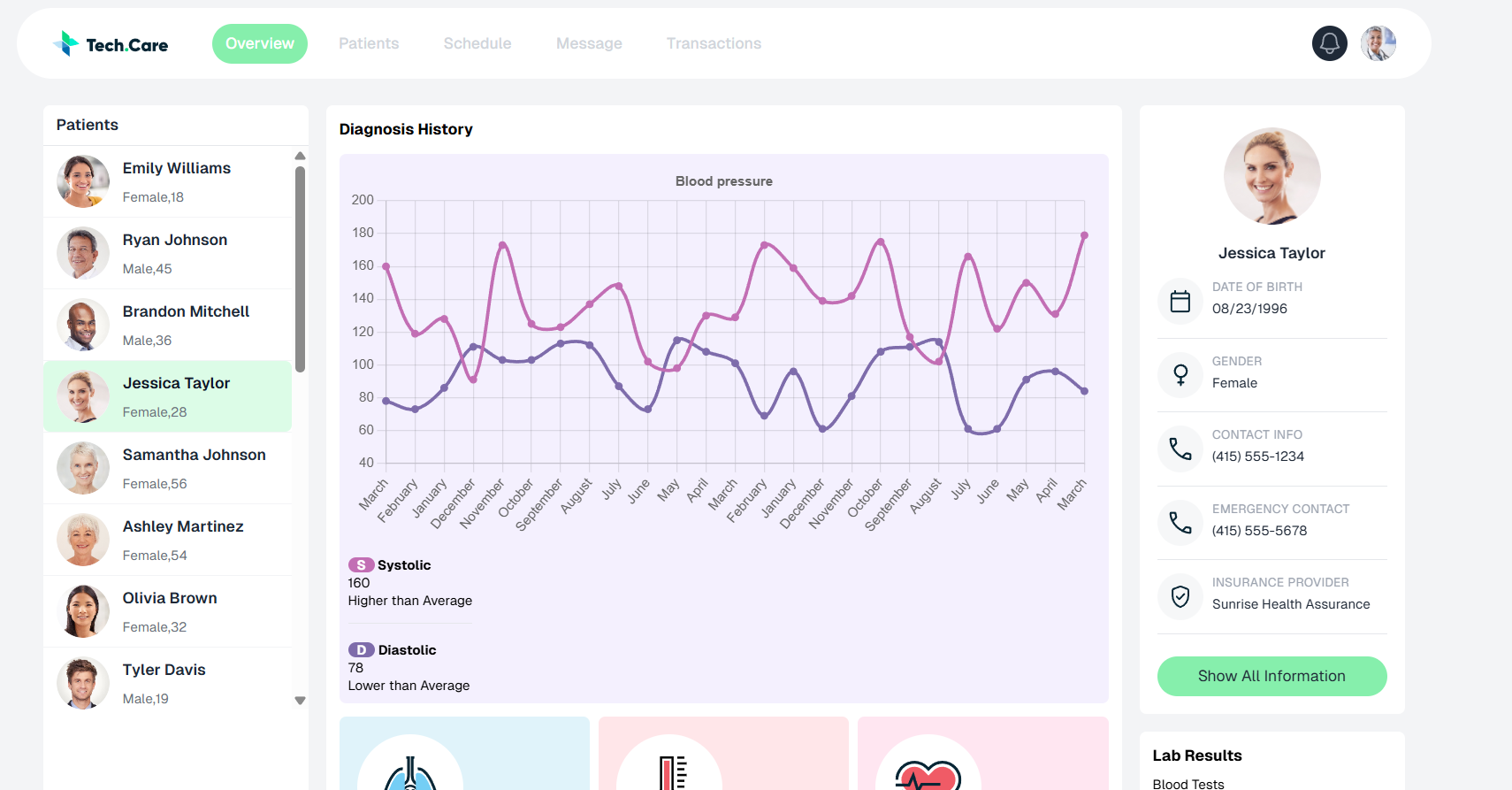Click the gender symbol icon

[x=1180, y=375]
